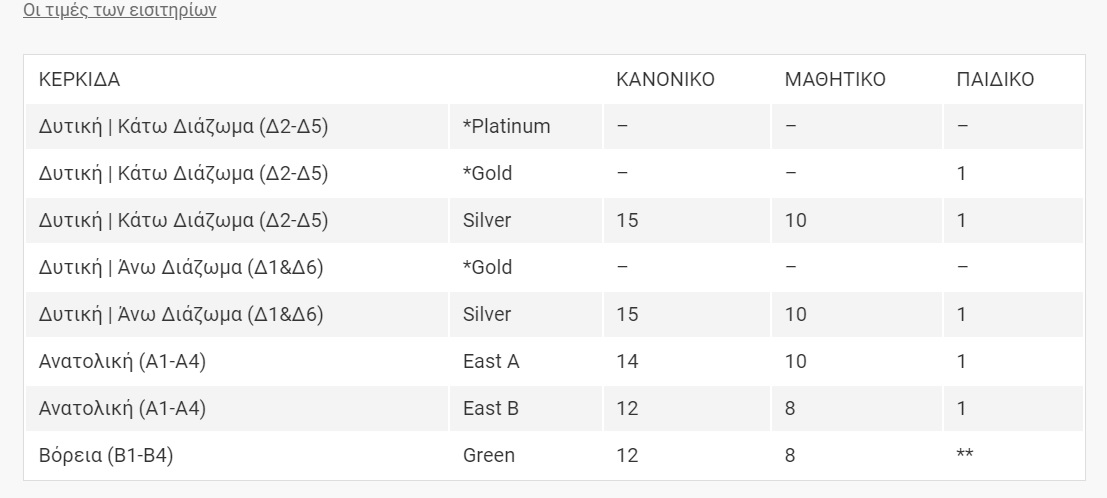Select Ανατολική (Α1-Α4) in the East B row

(x=122, y=408)
